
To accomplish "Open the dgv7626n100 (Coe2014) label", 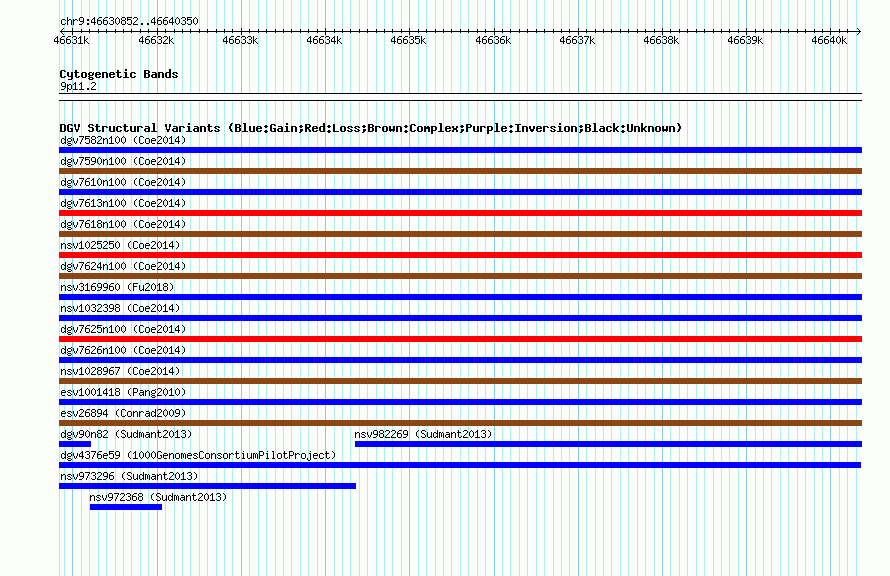I will 123,350.
